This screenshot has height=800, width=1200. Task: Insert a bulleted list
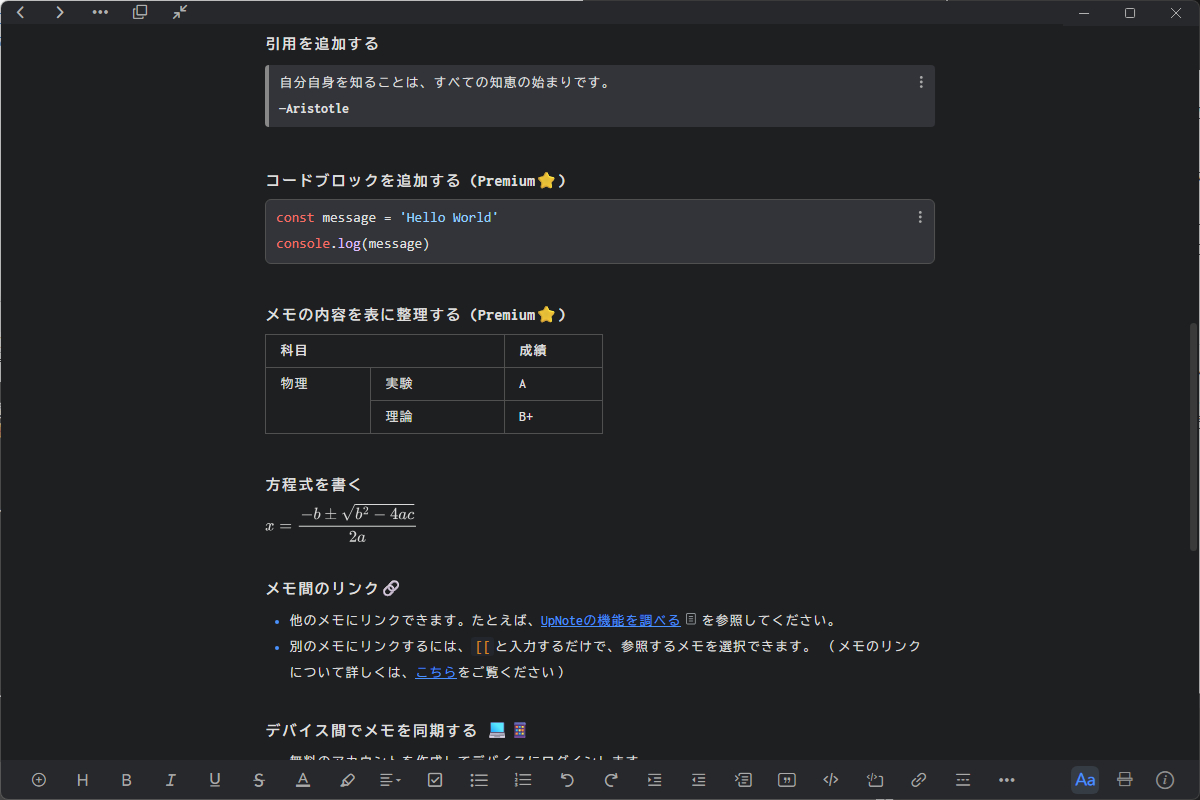pyautogui.click(x=479, y=780)
